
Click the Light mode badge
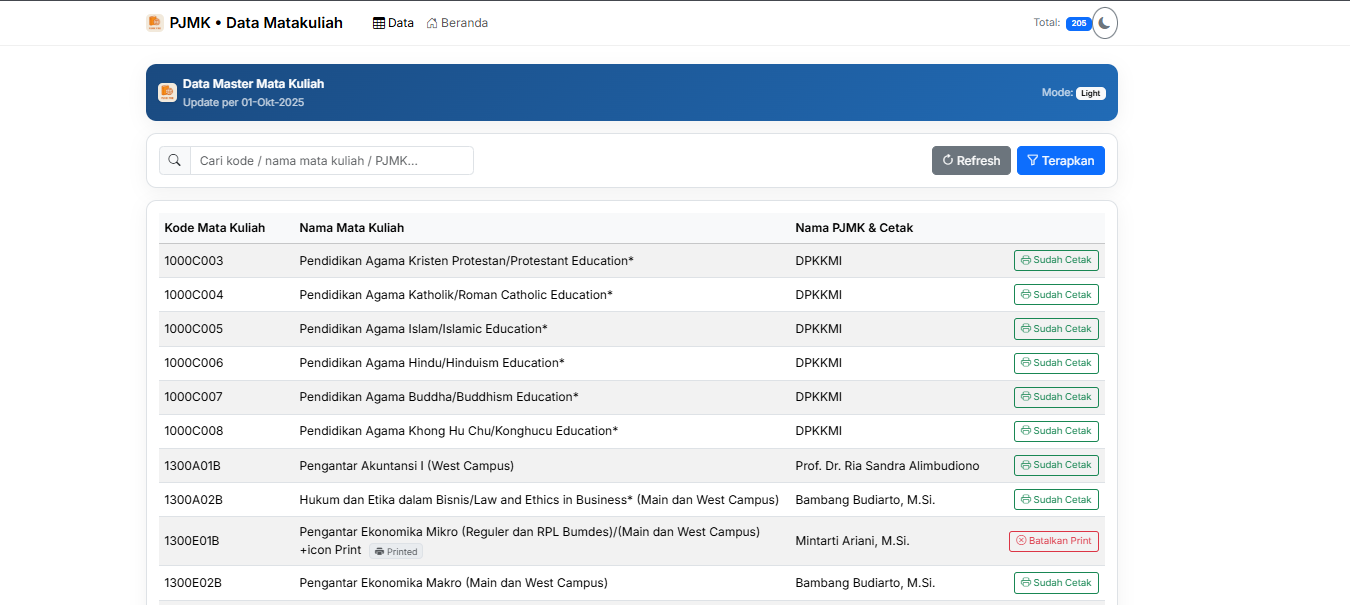1090,93
